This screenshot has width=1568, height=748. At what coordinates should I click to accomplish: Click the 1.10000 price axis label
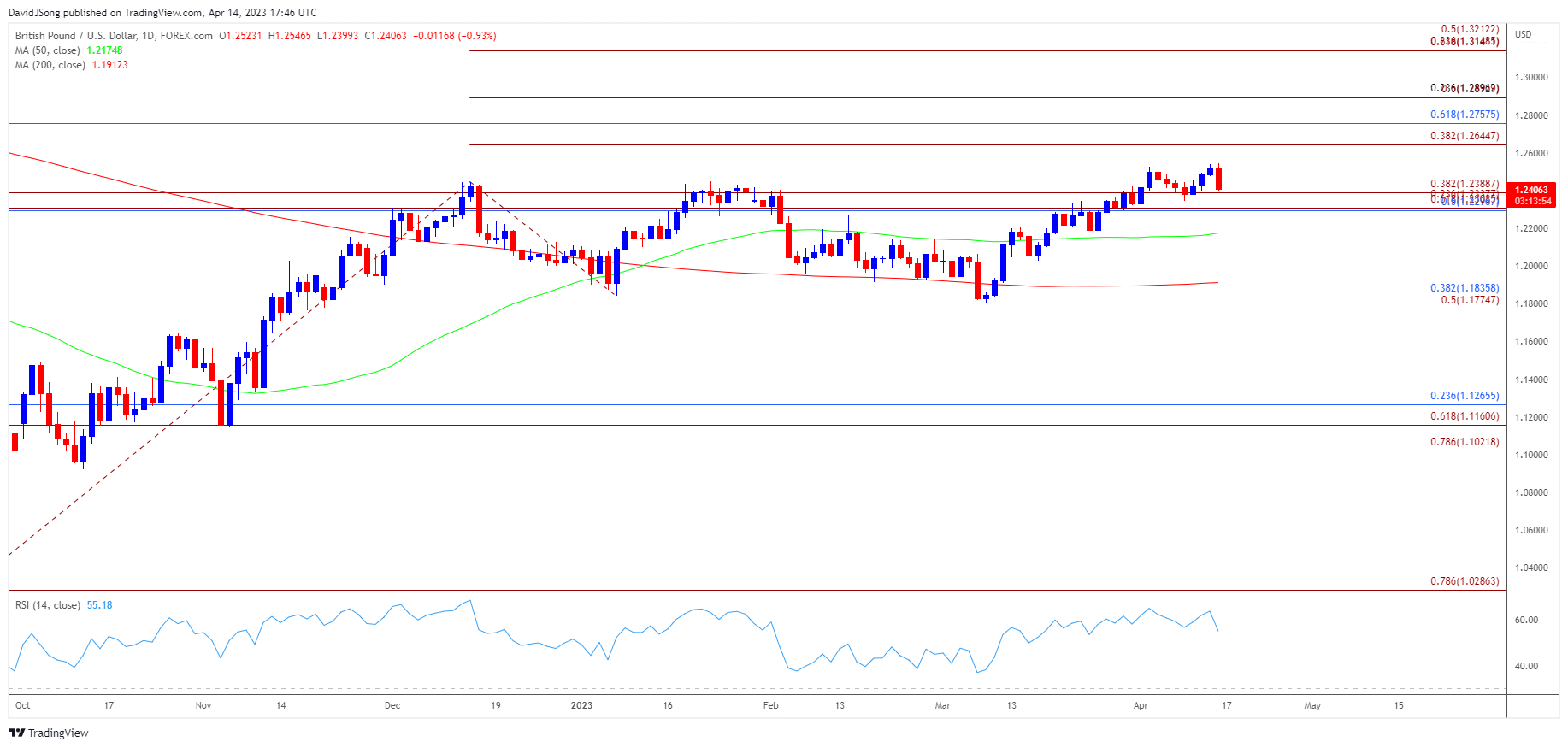point(1531,455)
